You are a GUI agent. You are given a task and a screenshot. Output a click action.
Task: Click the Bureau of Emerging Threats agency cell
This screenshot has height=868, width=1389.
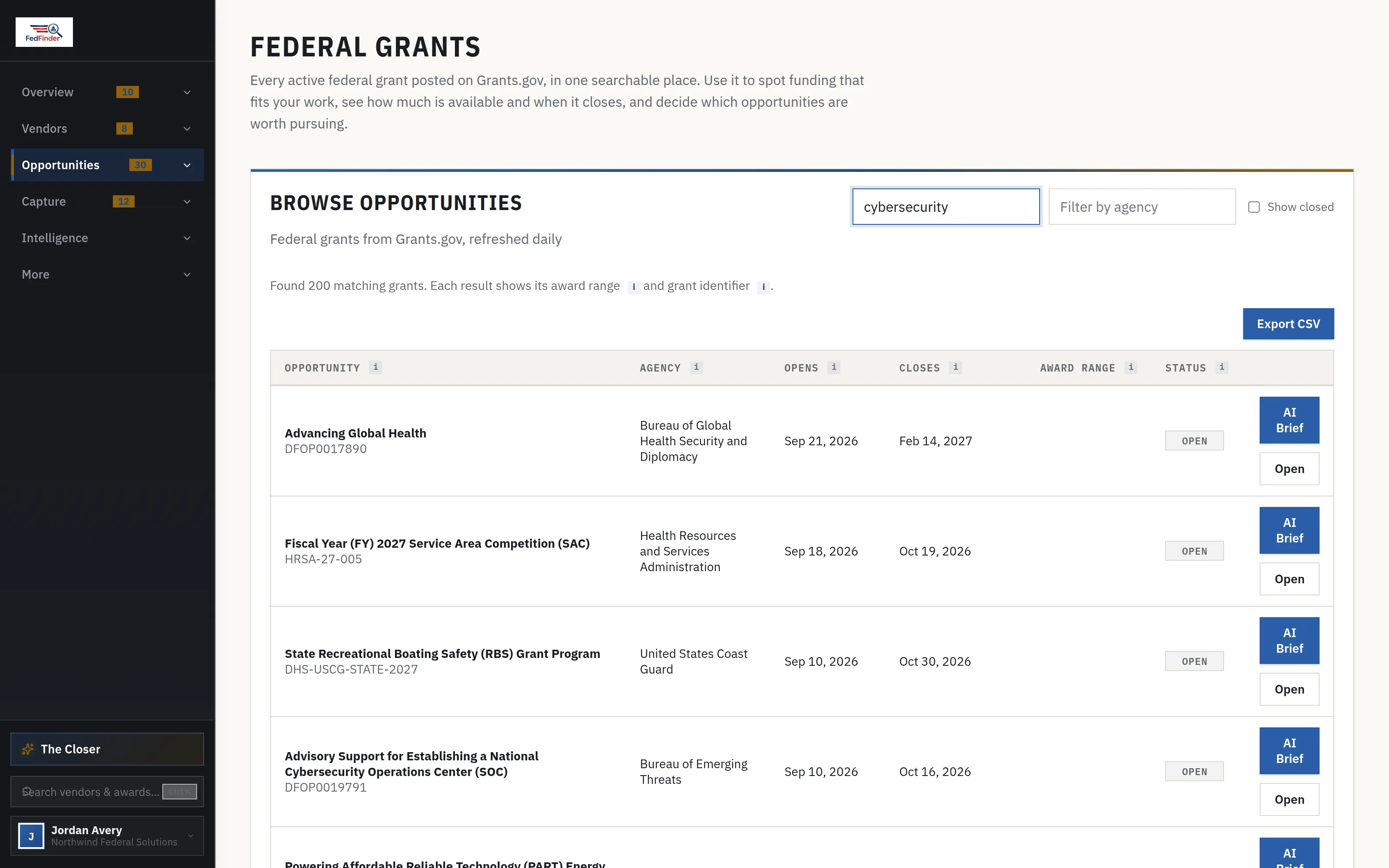693,772
